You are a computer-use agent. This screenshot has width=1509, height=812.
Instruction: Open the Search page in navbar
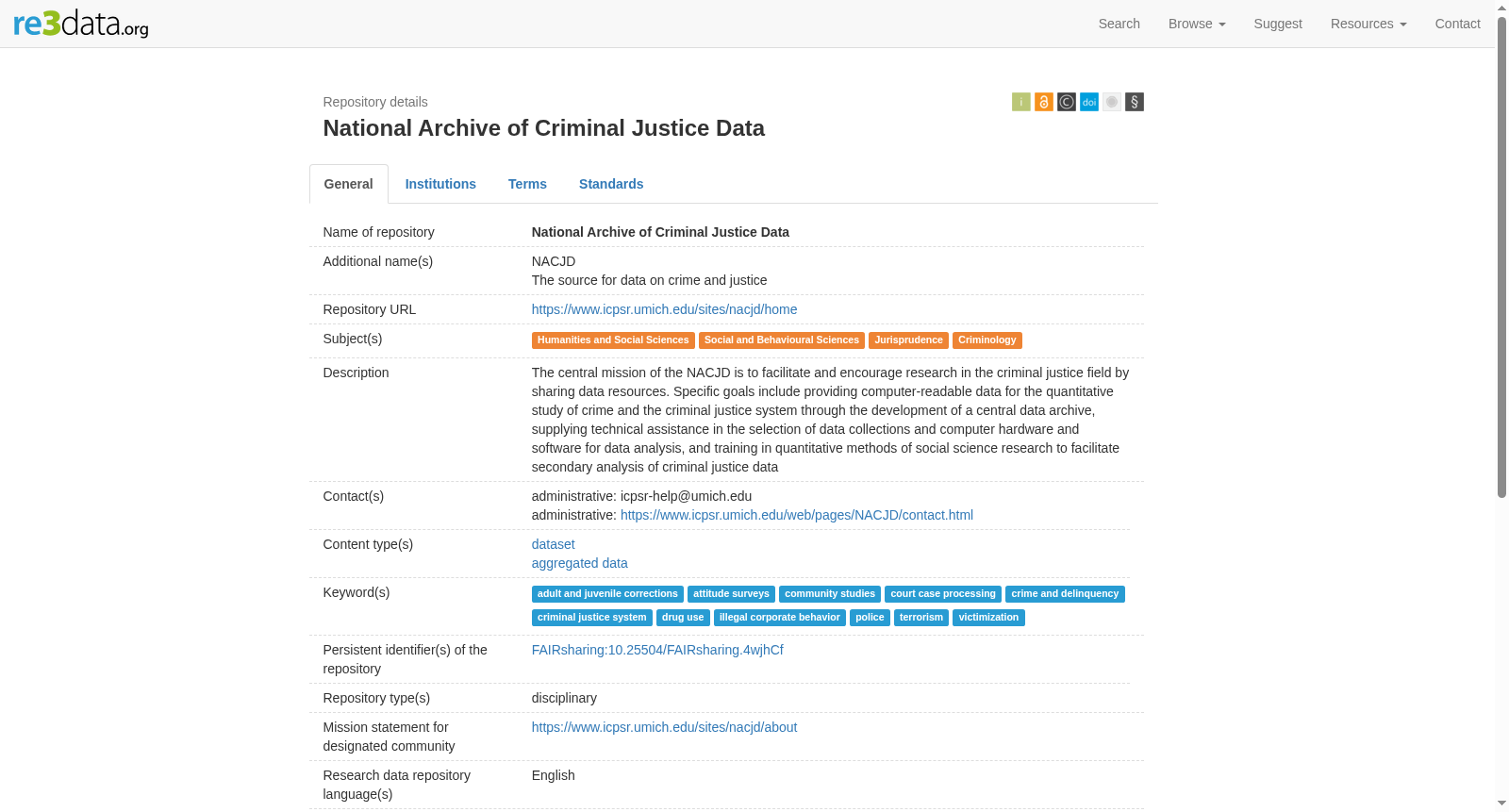(1119, 24)
